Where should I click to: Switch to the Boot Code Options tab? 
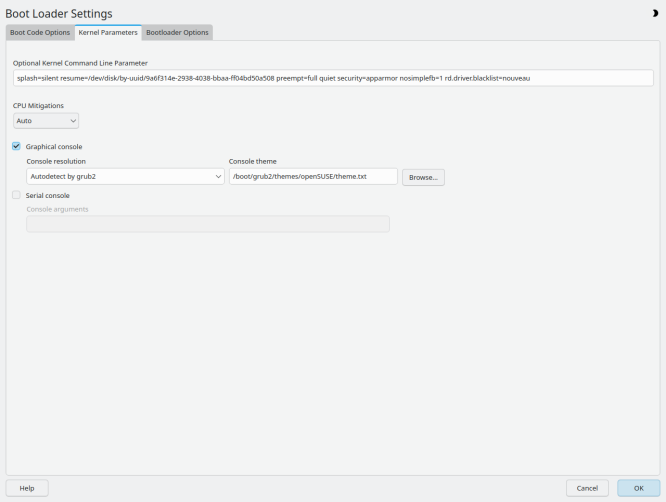coord(40,32)
